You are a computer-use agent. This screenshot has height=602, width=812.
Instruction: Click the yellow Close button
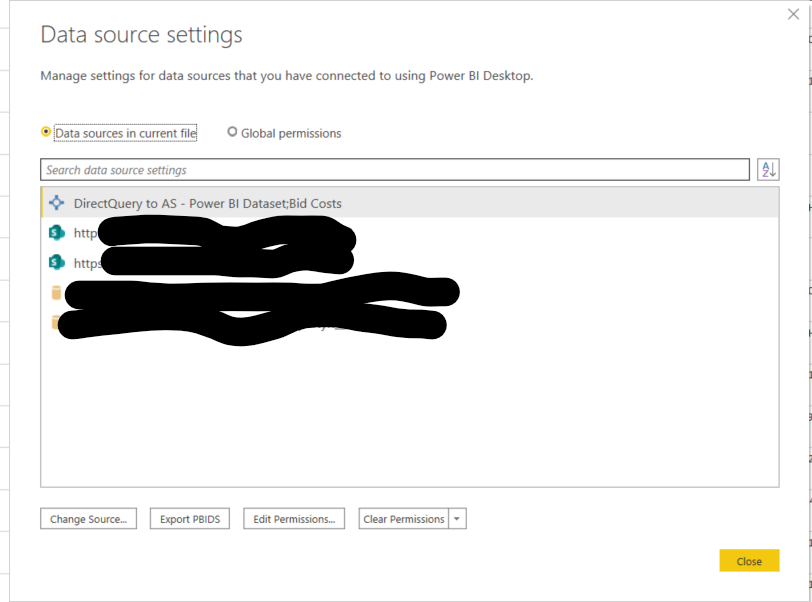pyautogui.click(x=749, y=561)
